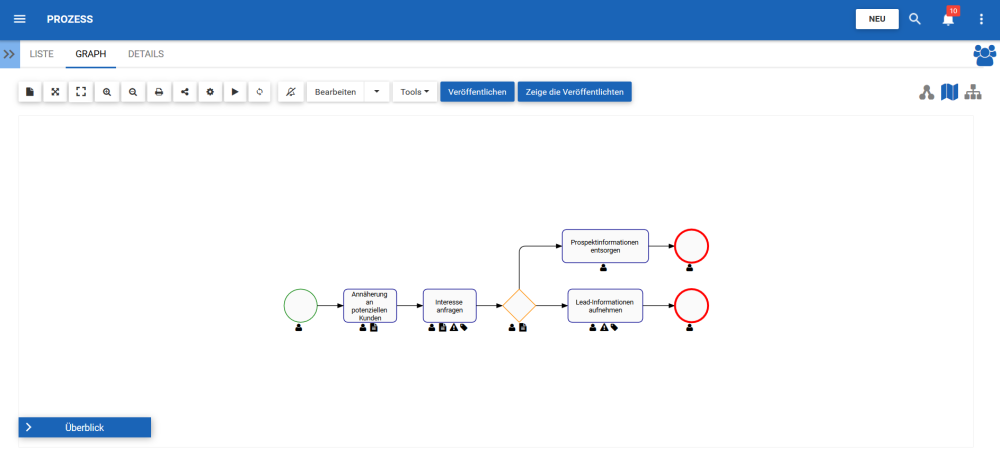Click the Veröffentlichen button
The image size is (1000, 457).
(478, 92)
